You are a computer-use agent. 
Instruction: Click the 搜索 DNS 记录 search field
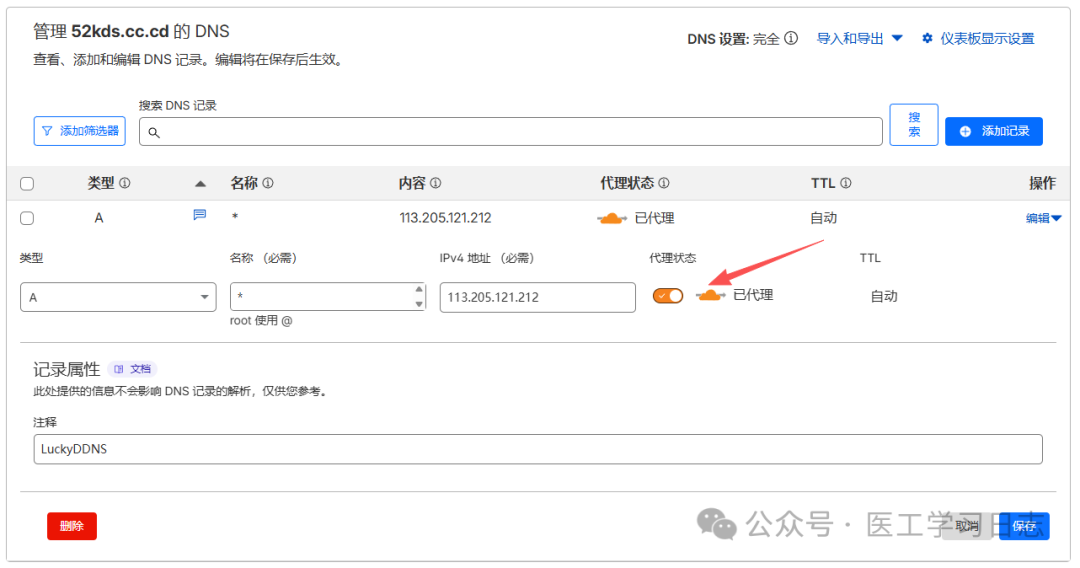(510, 132)
